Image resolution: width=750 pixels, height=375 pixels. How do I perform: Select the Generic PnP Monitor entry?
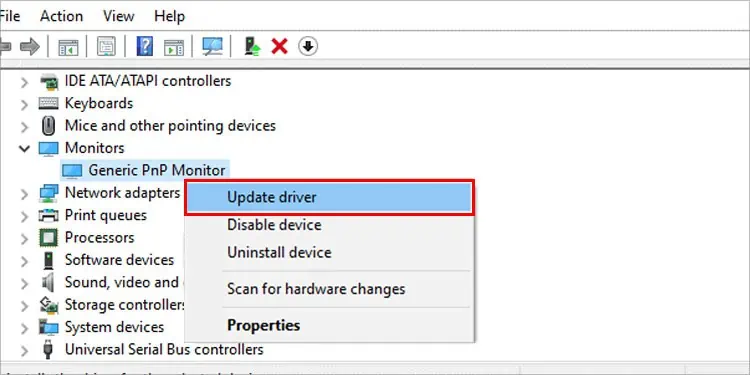click(x=145, y=170)
